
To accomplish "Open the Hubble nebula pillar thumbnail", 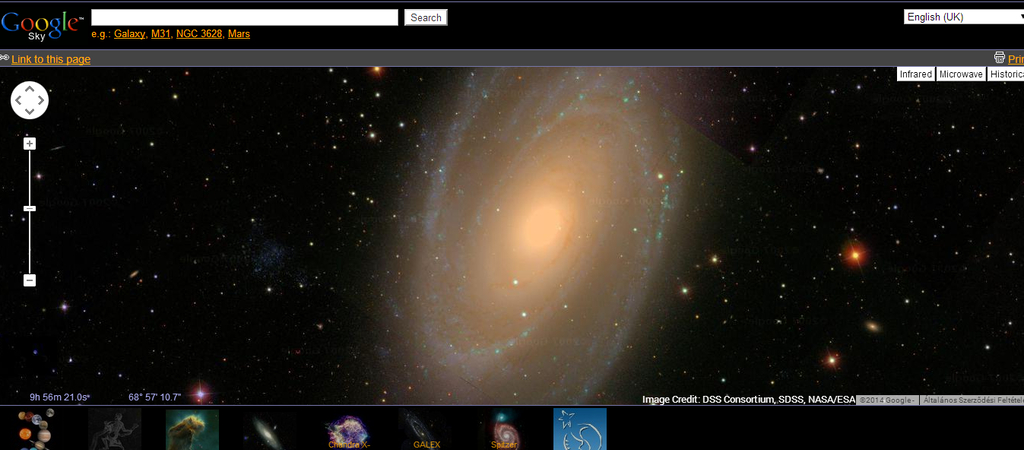I will [192, 429].
